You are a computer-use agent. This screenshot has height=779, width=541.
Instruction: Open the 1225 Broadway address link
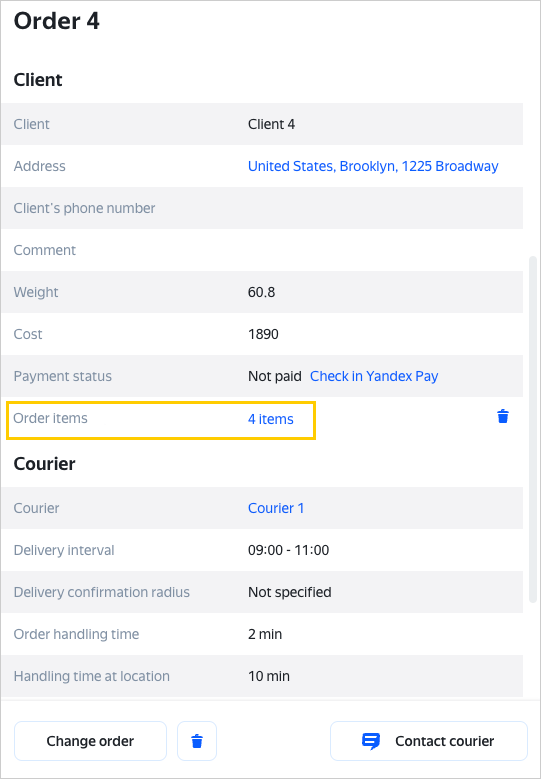[x=373, y=166]
